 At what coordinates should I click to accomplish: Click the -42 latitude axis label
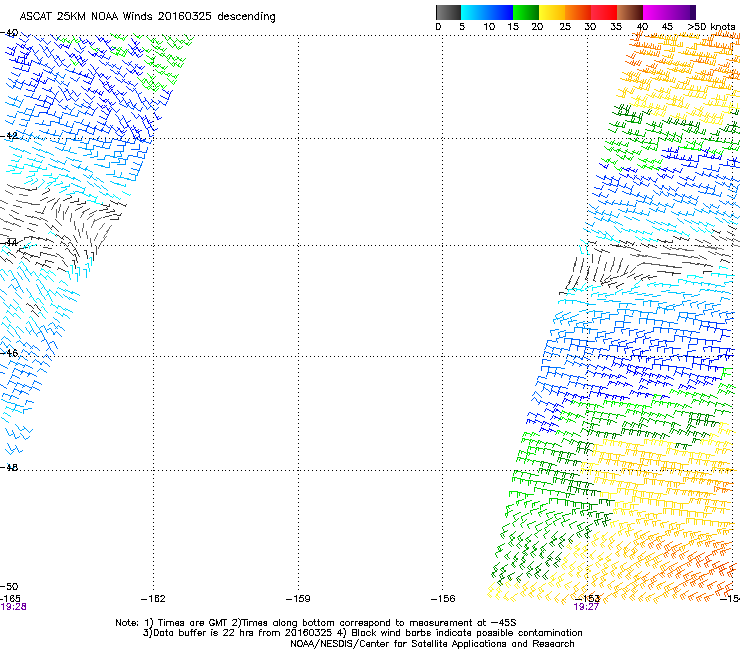tap(9, 135)
